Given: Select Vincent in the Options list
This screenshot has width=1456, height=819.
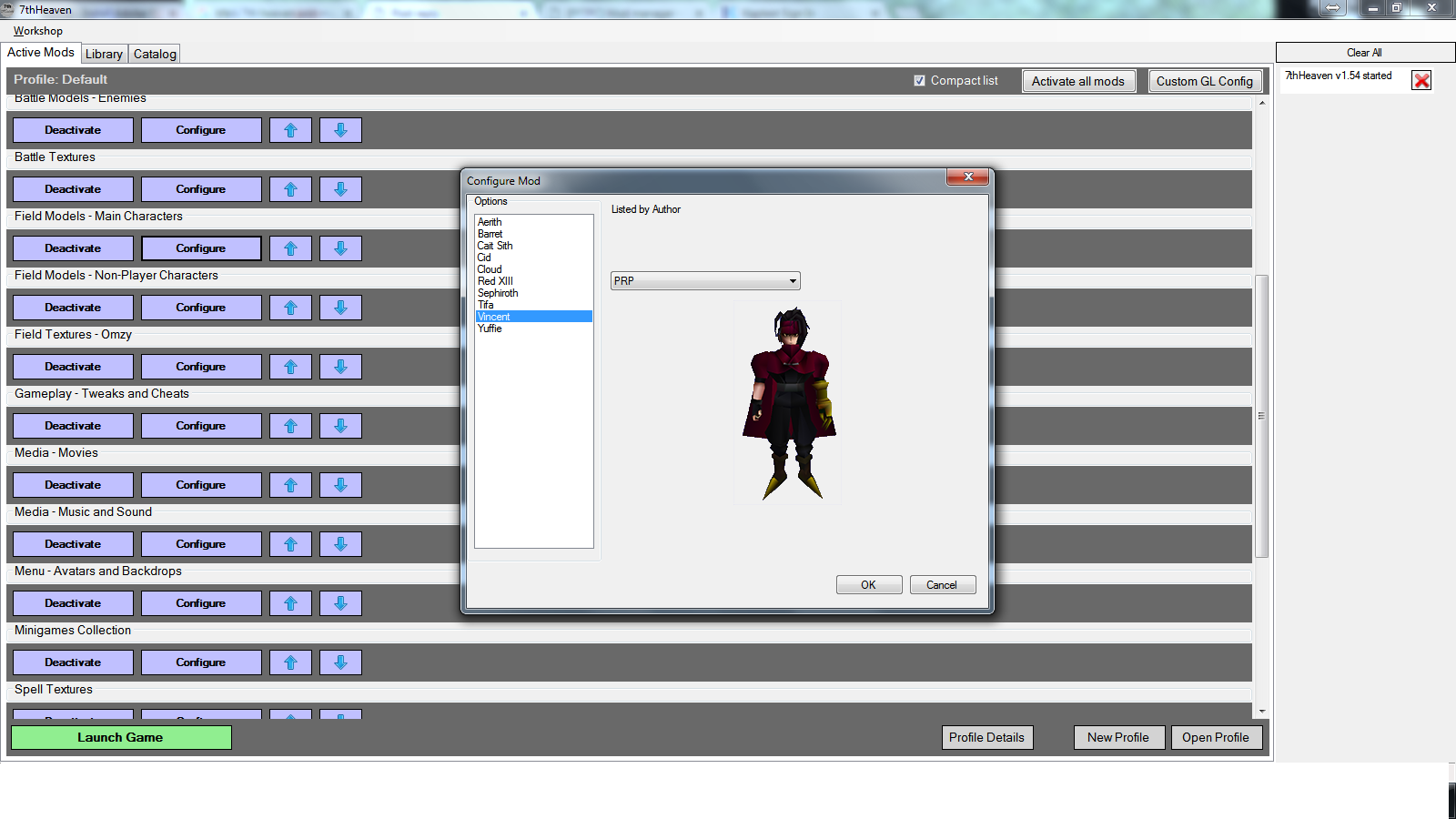Looking at the screenshot, I should pos(534,317).
